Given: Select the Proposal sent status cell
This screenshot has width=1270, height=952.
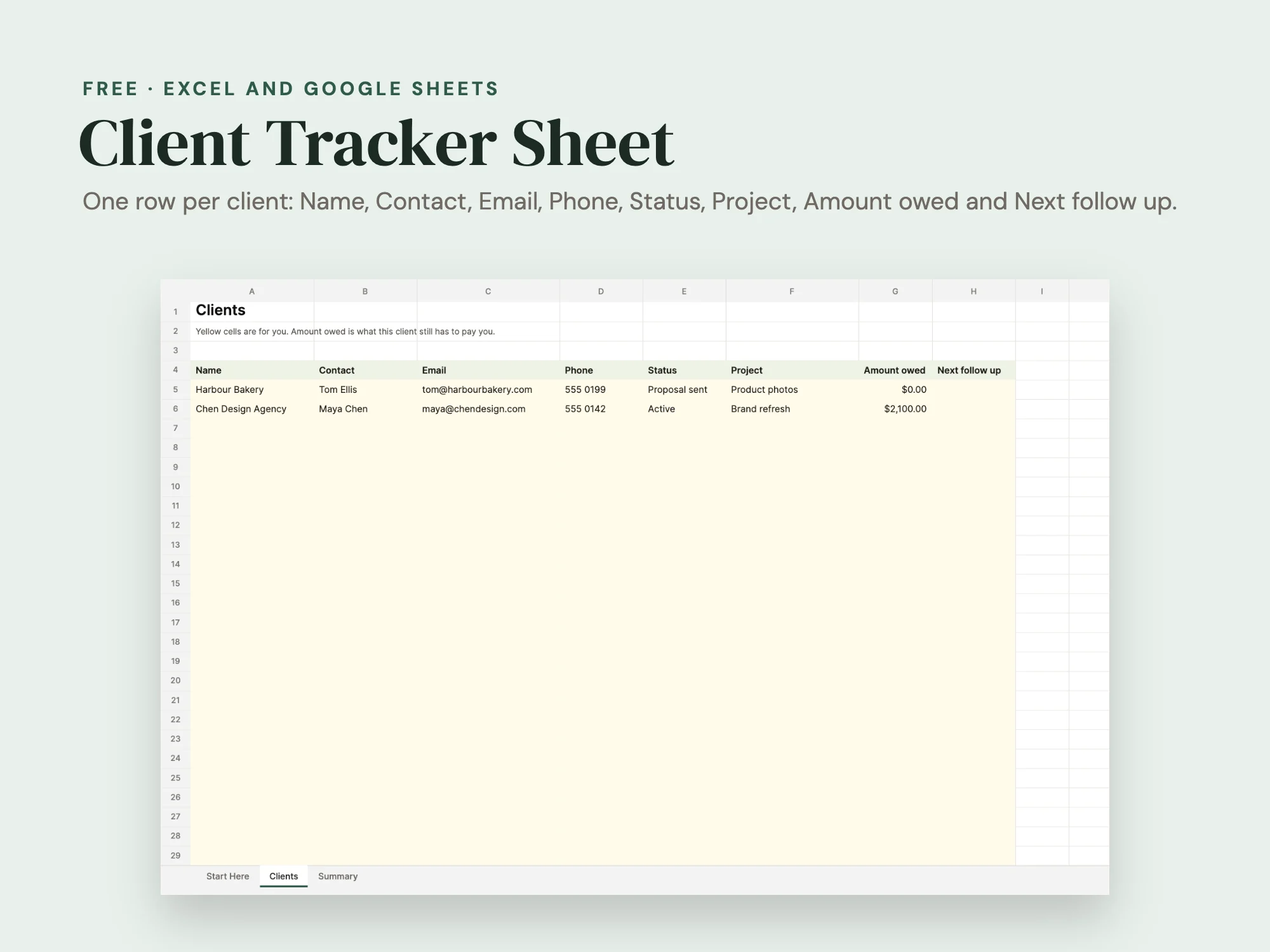Looking at the screenshot, I should (684, 390).
